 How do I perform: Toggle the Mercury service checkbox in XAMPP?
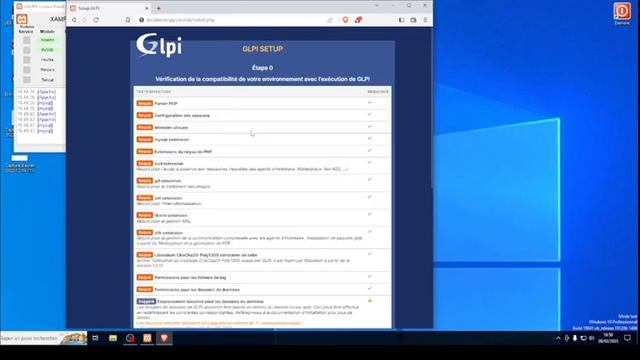[x=27, y=70]
